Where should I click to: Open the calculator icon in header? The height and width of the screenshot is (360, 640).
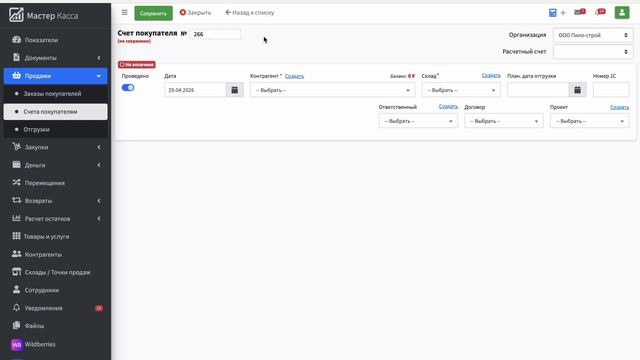click(x=552, y=13)
